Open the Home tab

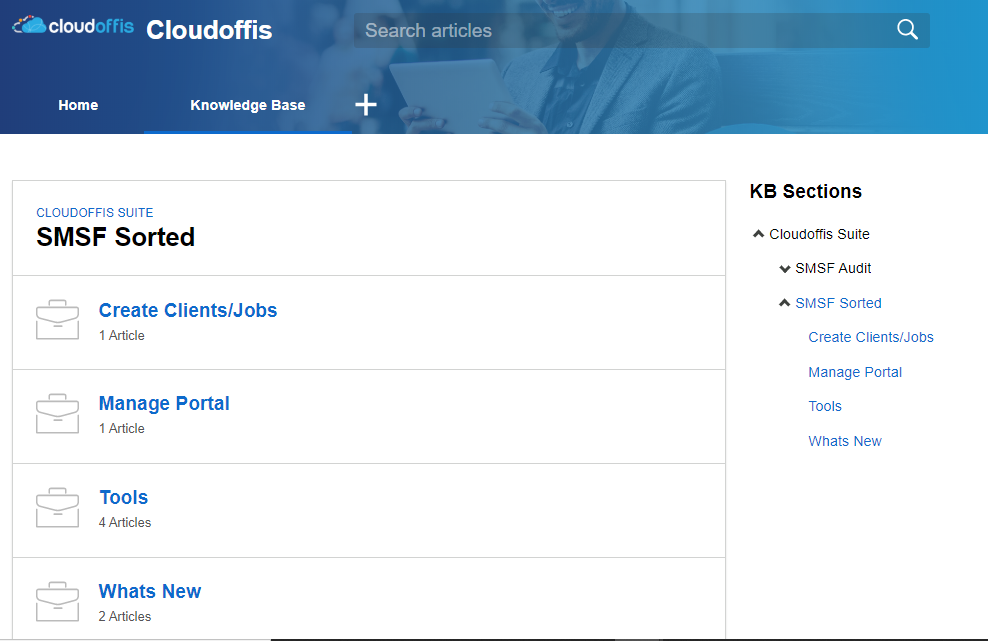[78, 105]
